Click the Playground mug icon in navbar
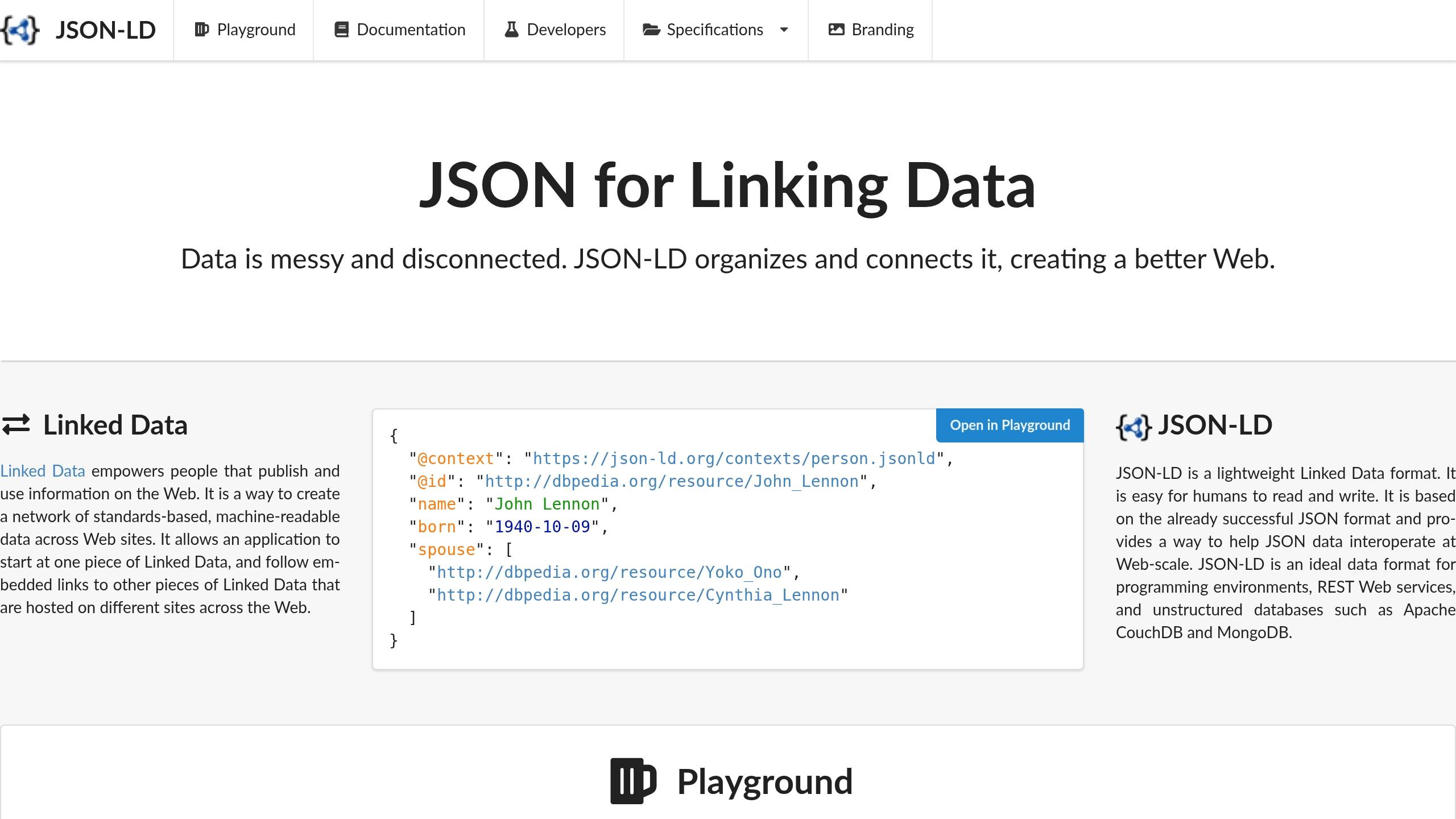Screen dimensions: 1456x819 (x=201, y=30)
